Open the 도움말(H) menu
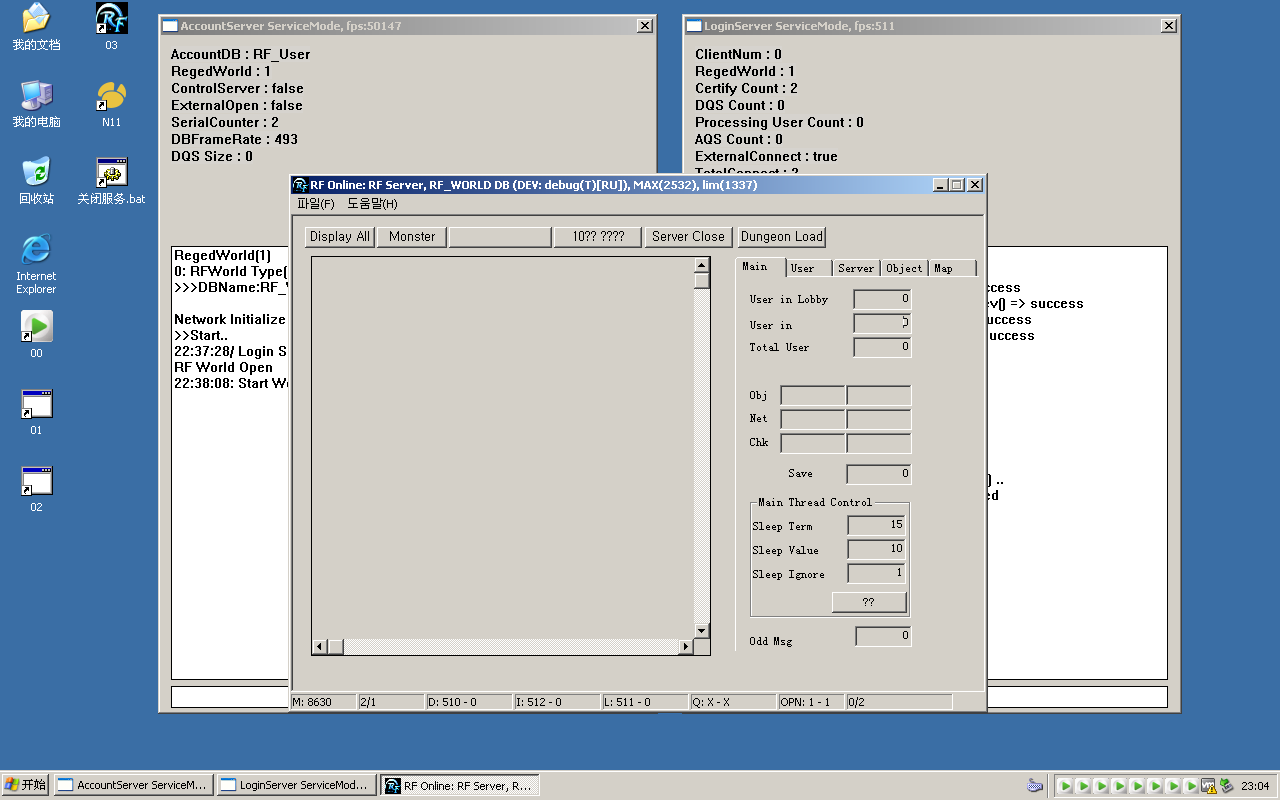This screenshot has height=800, width=1280. coord(372,204)
